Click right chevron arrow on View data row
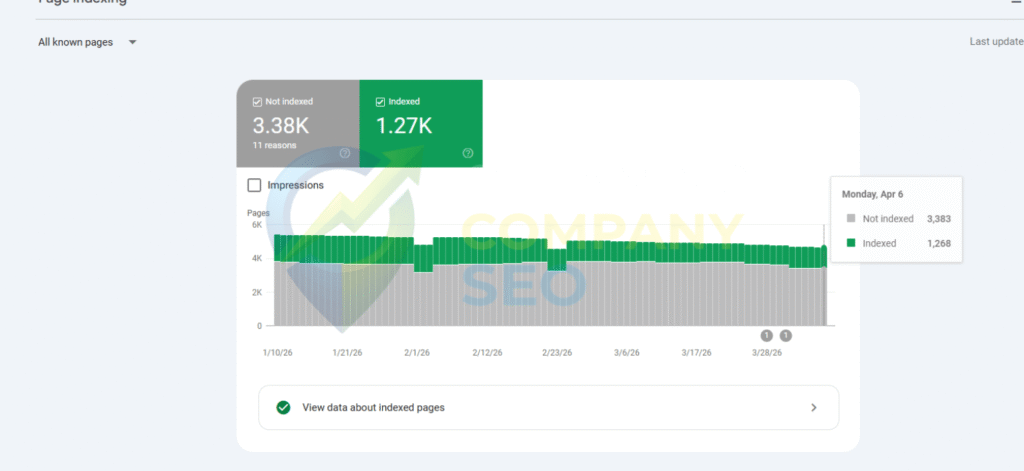Viewport: 1024px width, 471px height. (813, 408)
